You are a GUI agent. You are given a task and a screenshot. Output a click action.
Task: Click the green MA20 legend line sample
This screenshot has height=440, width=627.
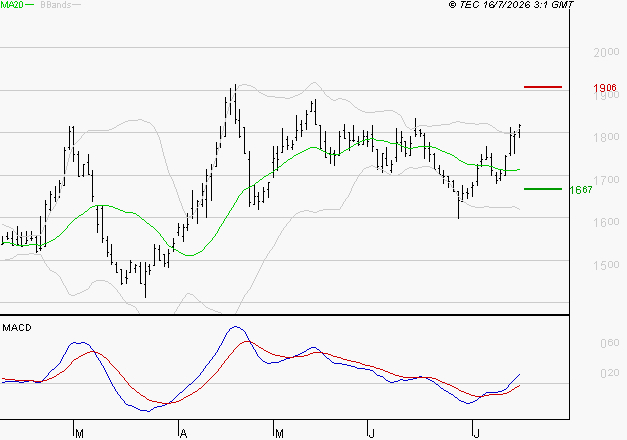(30, 5)
